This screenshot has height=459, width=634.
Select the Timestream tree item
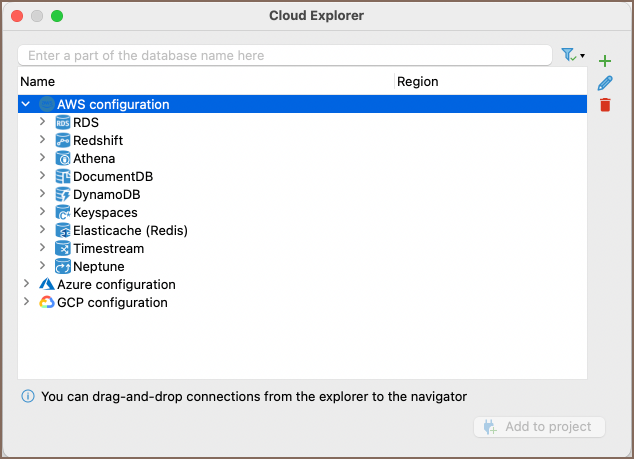tap(107, 248)
